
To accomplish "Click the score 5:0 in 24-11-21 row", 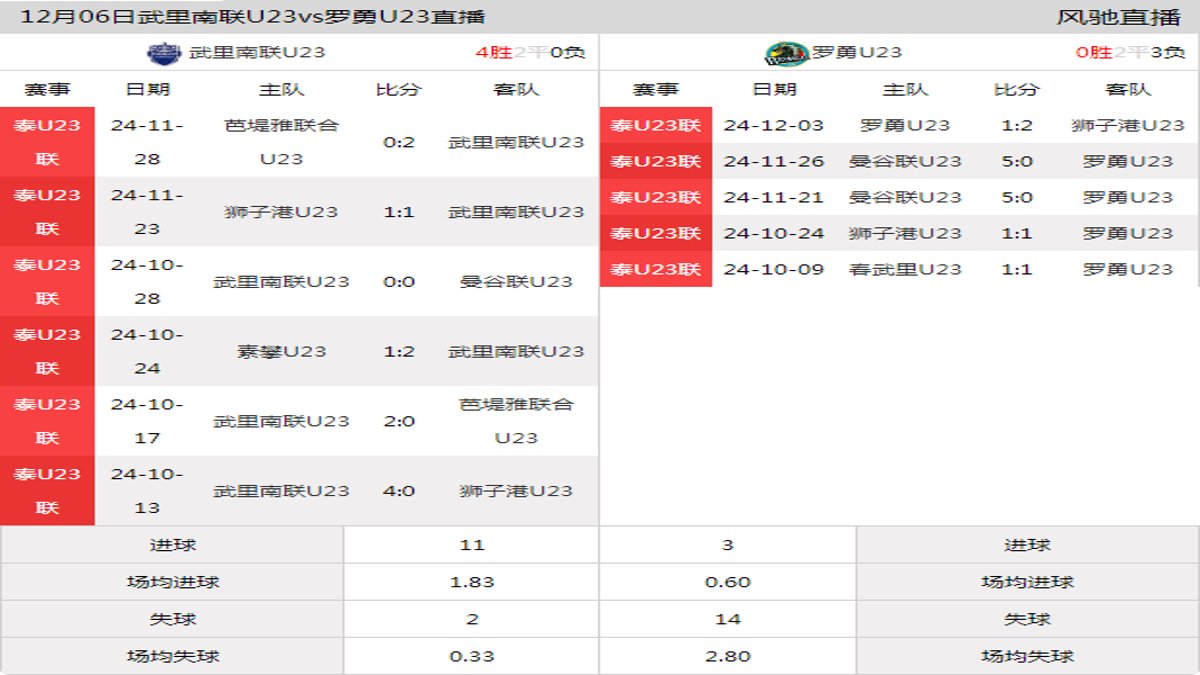I will click(x=1017, y=197).
